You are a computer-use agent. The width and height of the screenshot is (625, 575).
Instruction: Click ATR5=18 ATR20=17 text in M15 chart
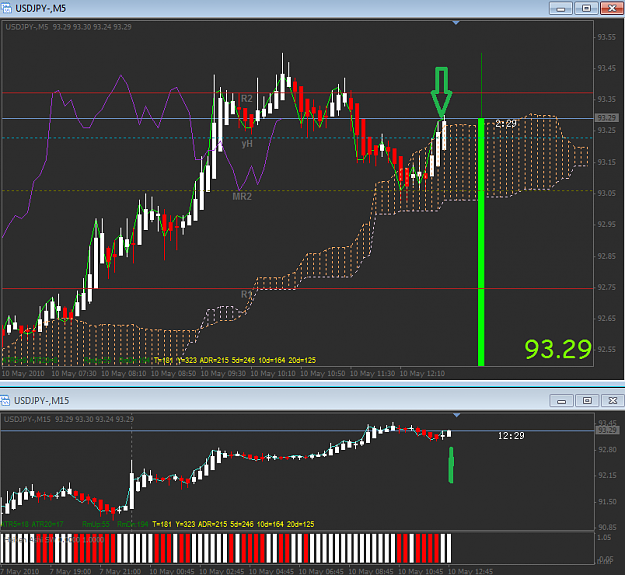[x=32, y=524]
